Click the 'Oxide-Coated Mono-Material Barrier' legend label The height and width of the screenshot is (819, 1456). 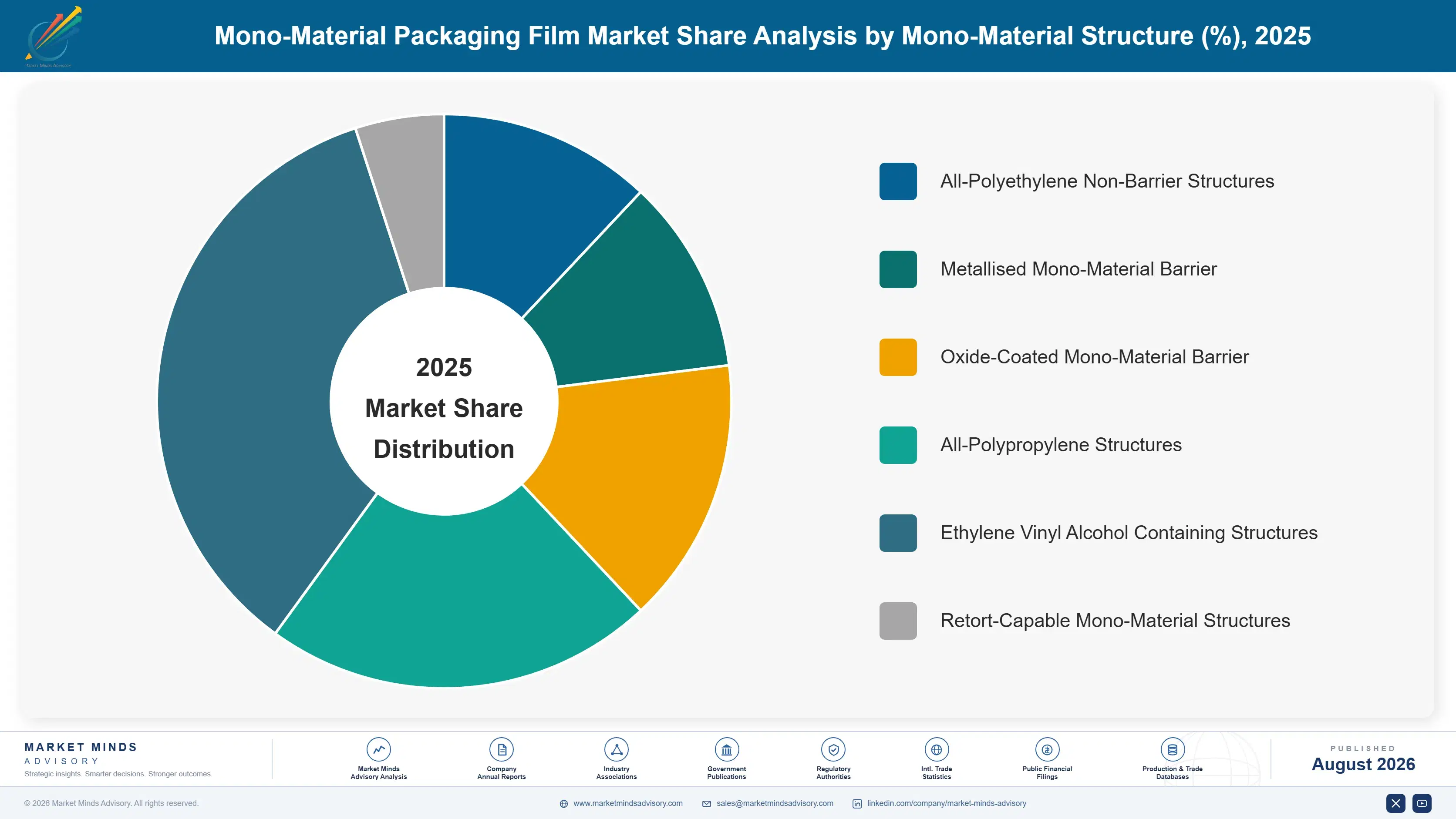pyautogui.click(x=1094, y=357)
